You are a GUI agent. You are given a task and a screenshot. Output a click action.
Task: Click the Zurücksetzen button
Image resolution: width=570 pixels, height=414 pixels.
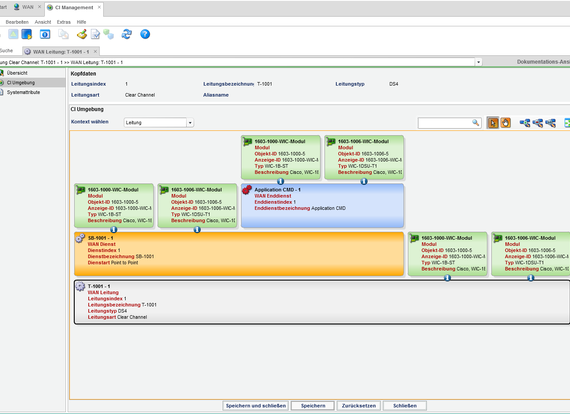tap(359, 406)
